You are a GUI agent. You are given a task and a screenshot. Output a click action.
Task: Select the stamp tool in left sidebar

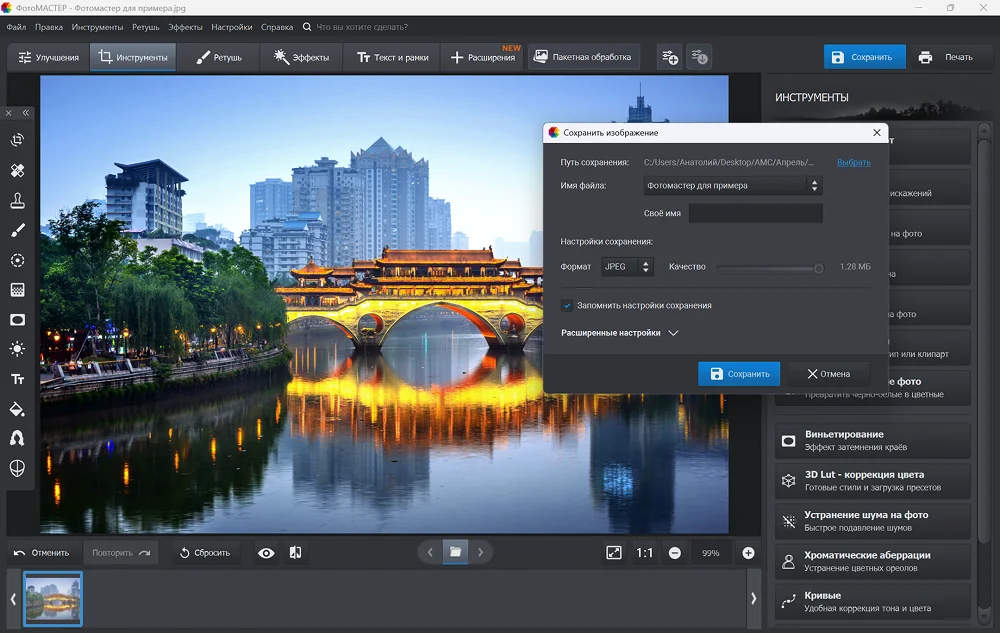[x=17, y=201]
